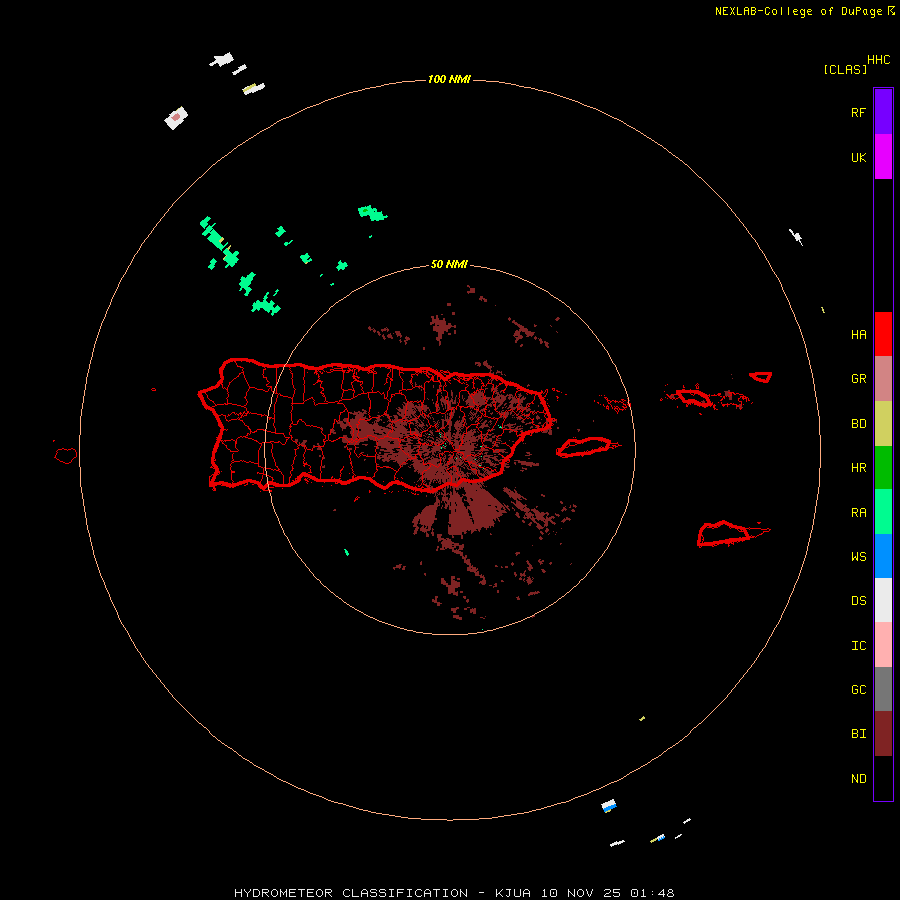This screenshot has height=900, width=900.
Task: Click the 01:48 timestamp
Action: [x=652, y=893]
